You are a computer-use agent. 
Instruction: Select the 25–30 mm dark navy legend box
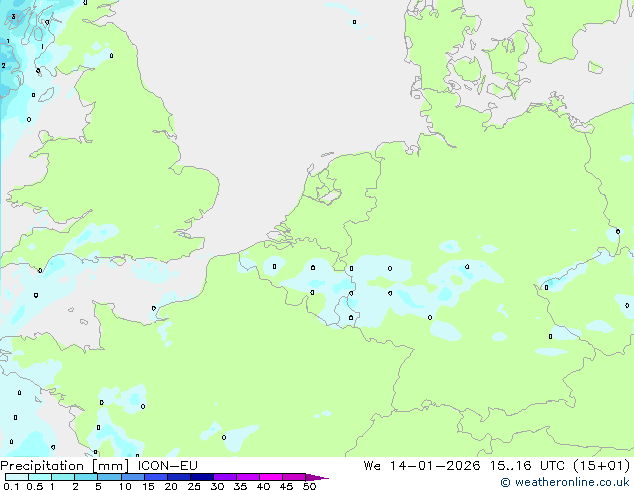tap(202, 477)
